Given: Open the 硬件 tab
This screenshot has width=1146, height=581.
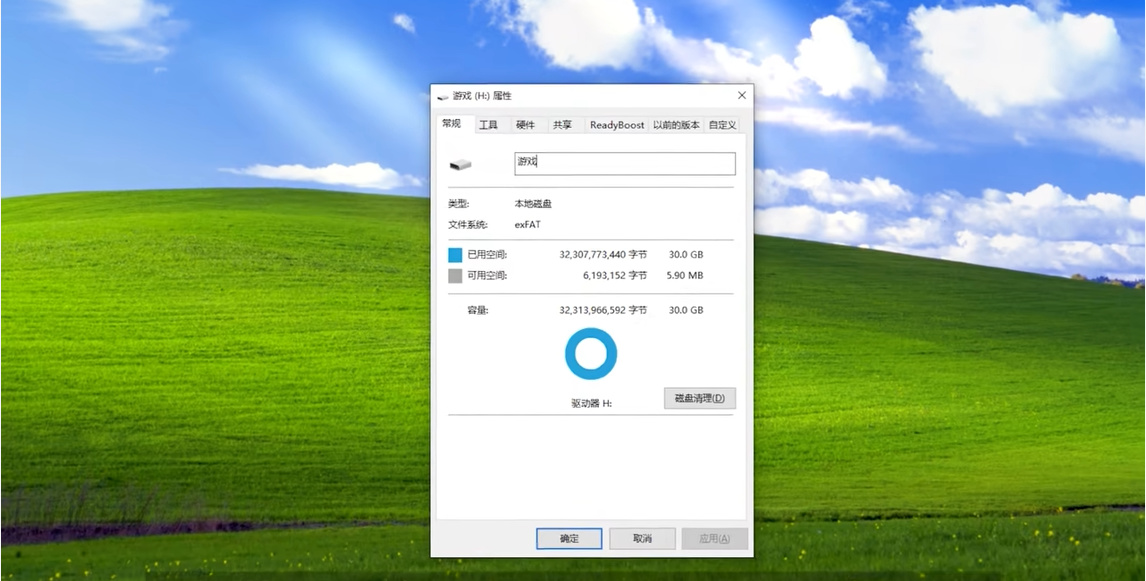Looking at the screenshot, I should pos(525,125).
